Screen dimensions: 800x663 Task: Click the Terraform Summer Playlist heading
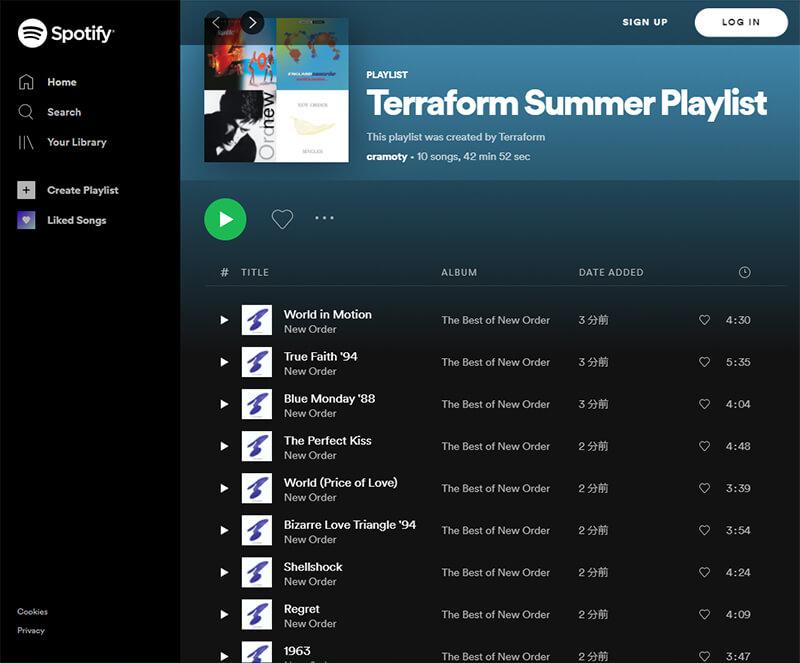566,104
